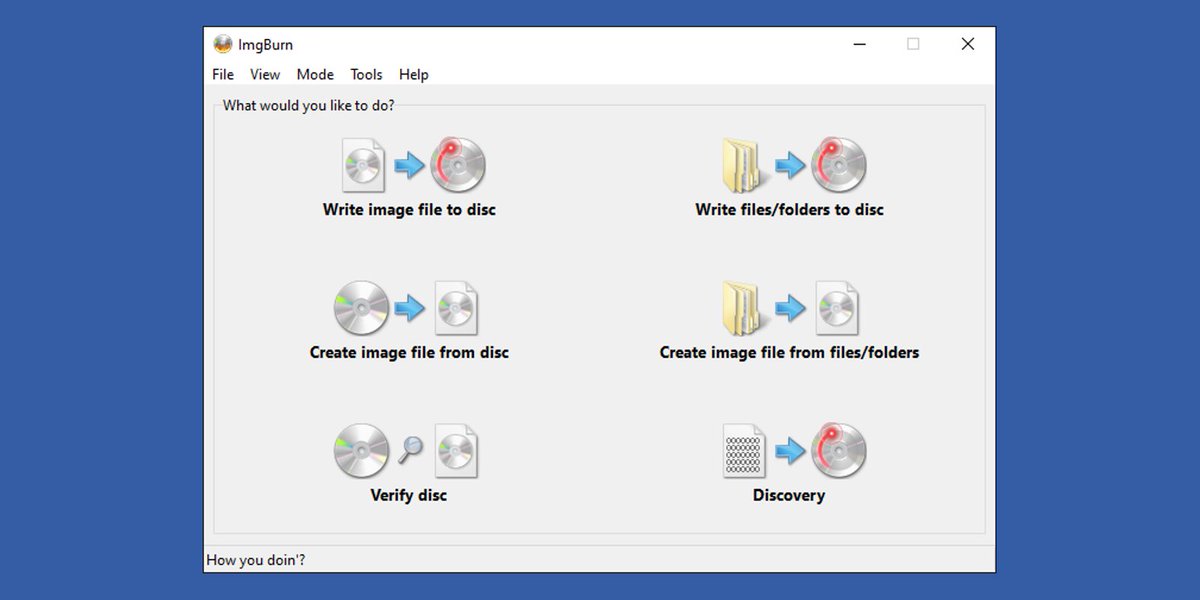
Task: Click the blue arrow above Discovery
Action: (x=790, y=450)
